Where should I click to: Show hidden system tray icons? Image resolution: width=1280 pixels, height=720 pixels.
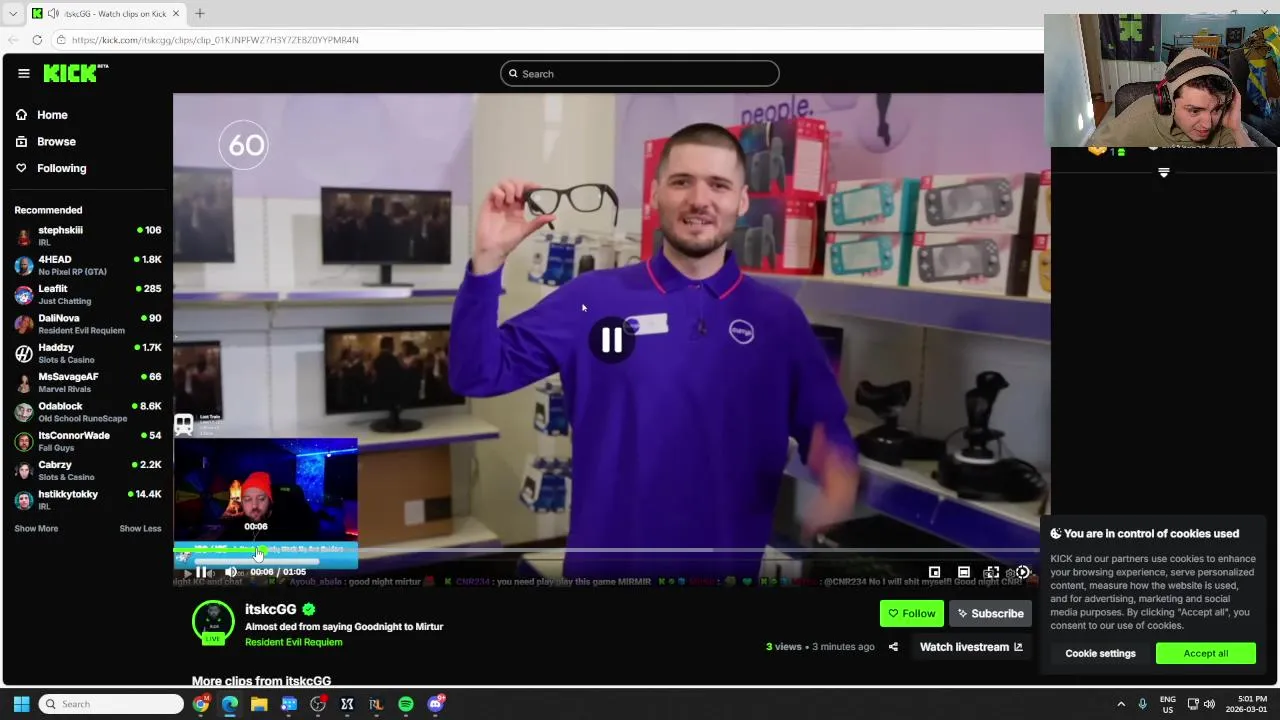coord(1120,704)
